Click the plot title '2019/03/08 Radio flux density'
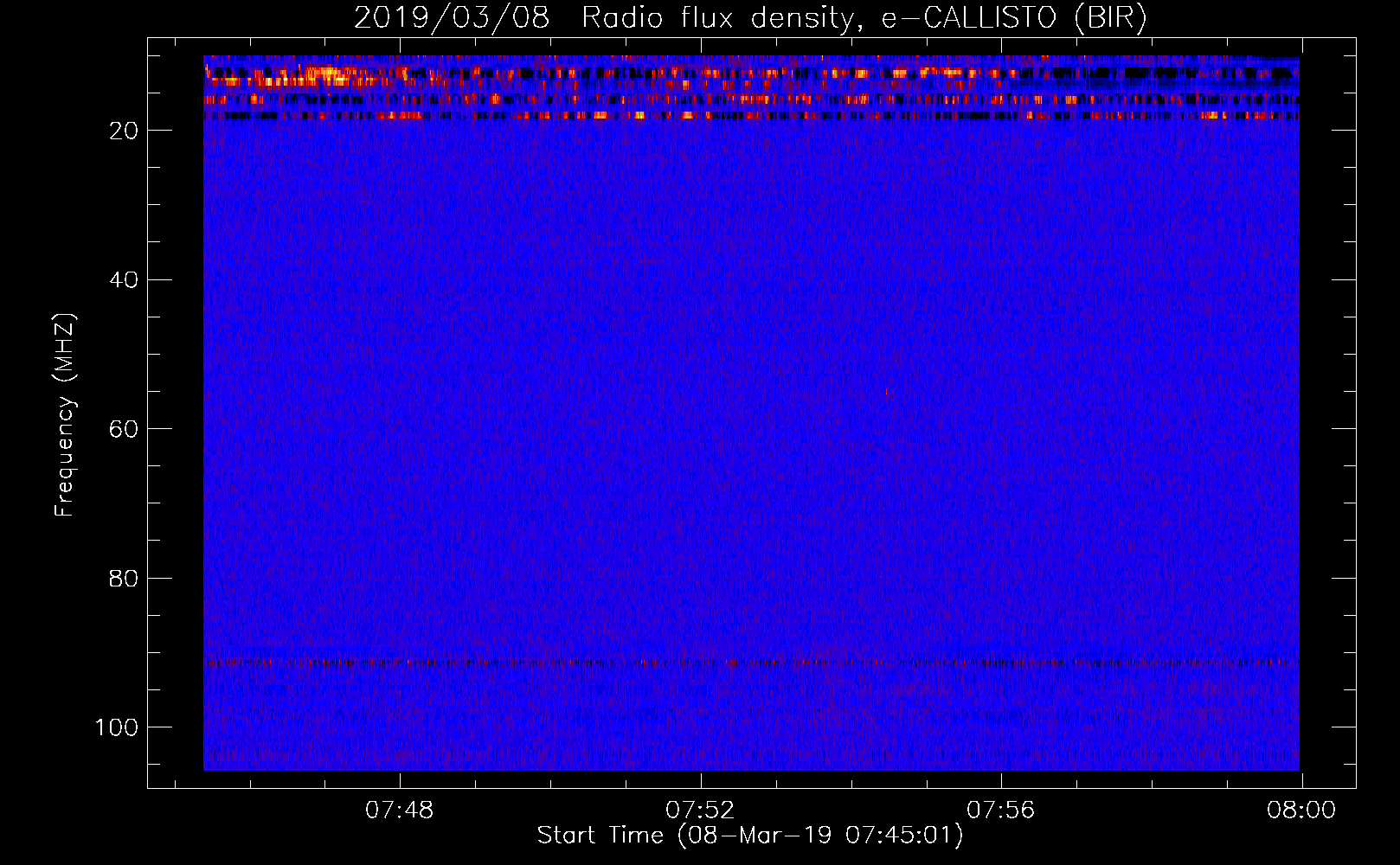The image size is (1400, 865). [750, 17]
